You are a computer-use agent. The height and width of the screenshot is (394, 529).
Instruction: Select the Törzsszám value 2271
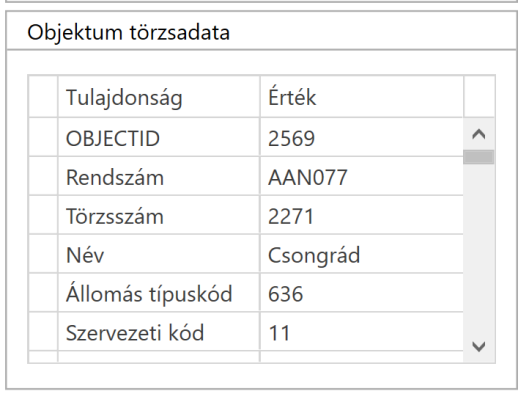coord(362,215)
